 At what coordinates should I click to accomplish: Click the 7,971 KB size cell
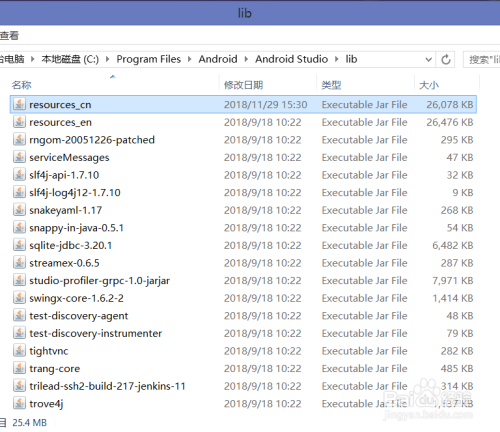click(x=453, y=281)
